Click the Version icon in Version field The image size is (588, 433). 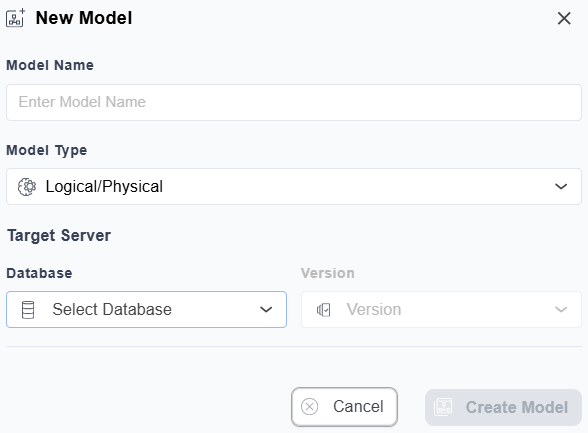tap(324, 310)
